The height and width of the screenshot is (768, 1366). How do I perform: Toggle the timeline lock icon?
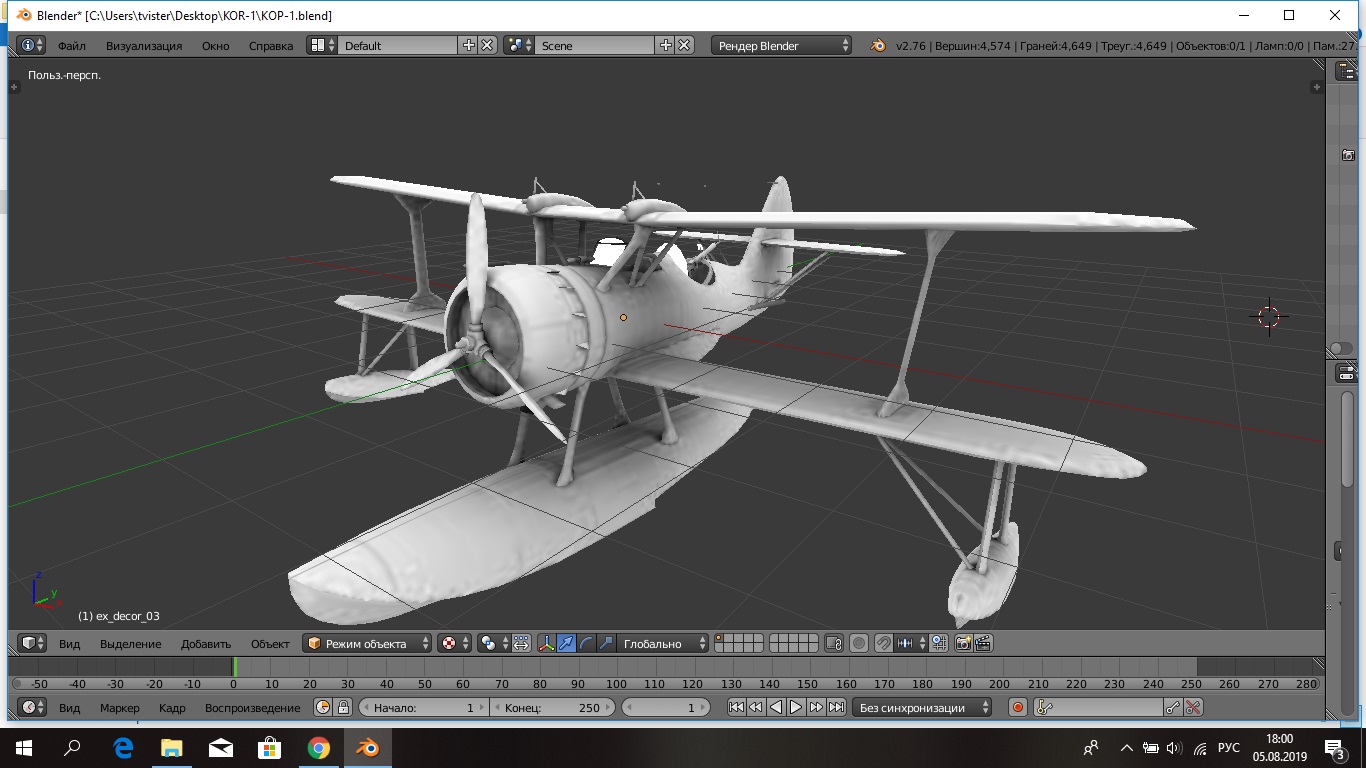[343, 708]
